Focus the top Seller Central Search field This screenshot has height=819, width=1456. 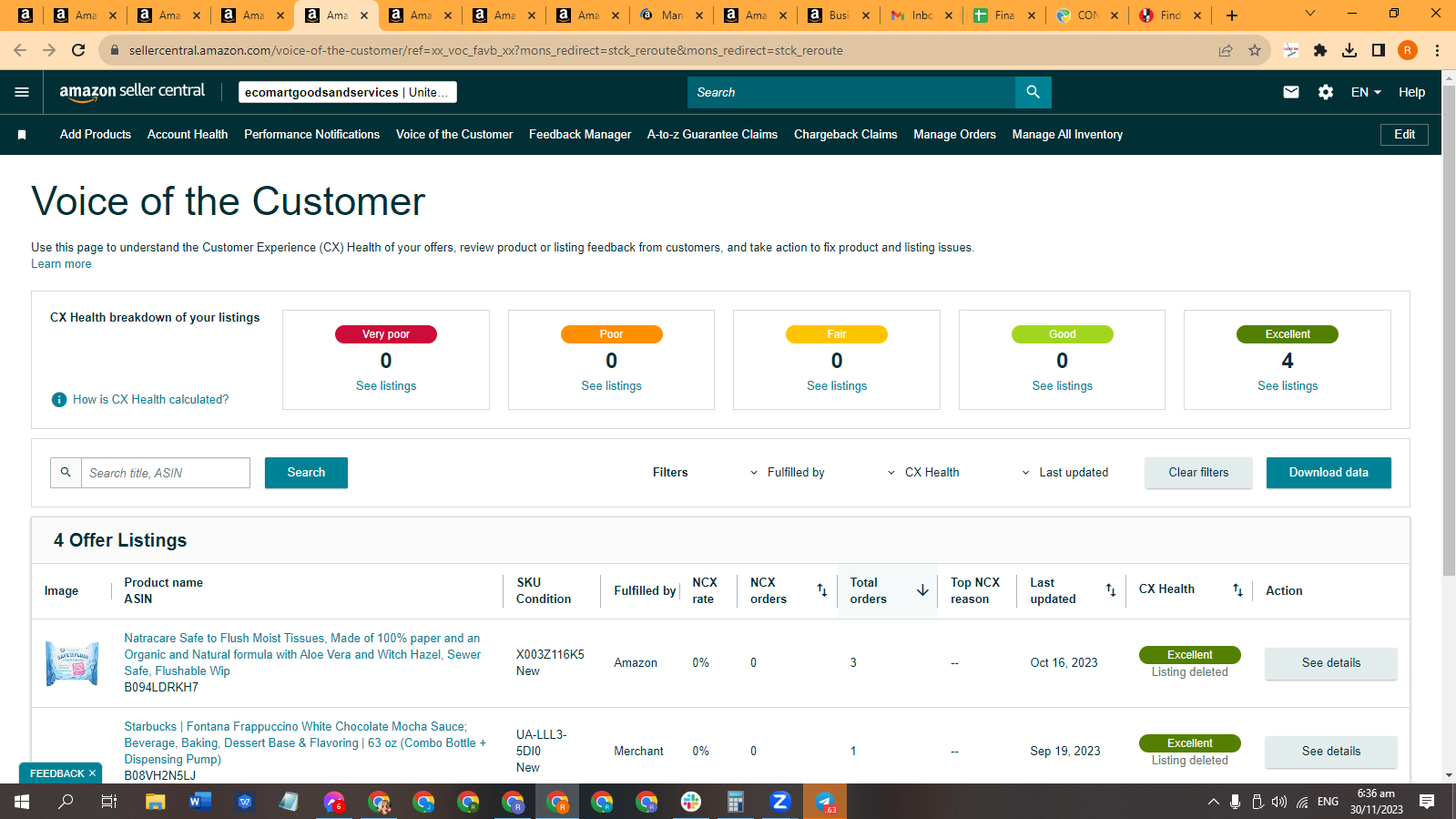[x=851, y=92]
